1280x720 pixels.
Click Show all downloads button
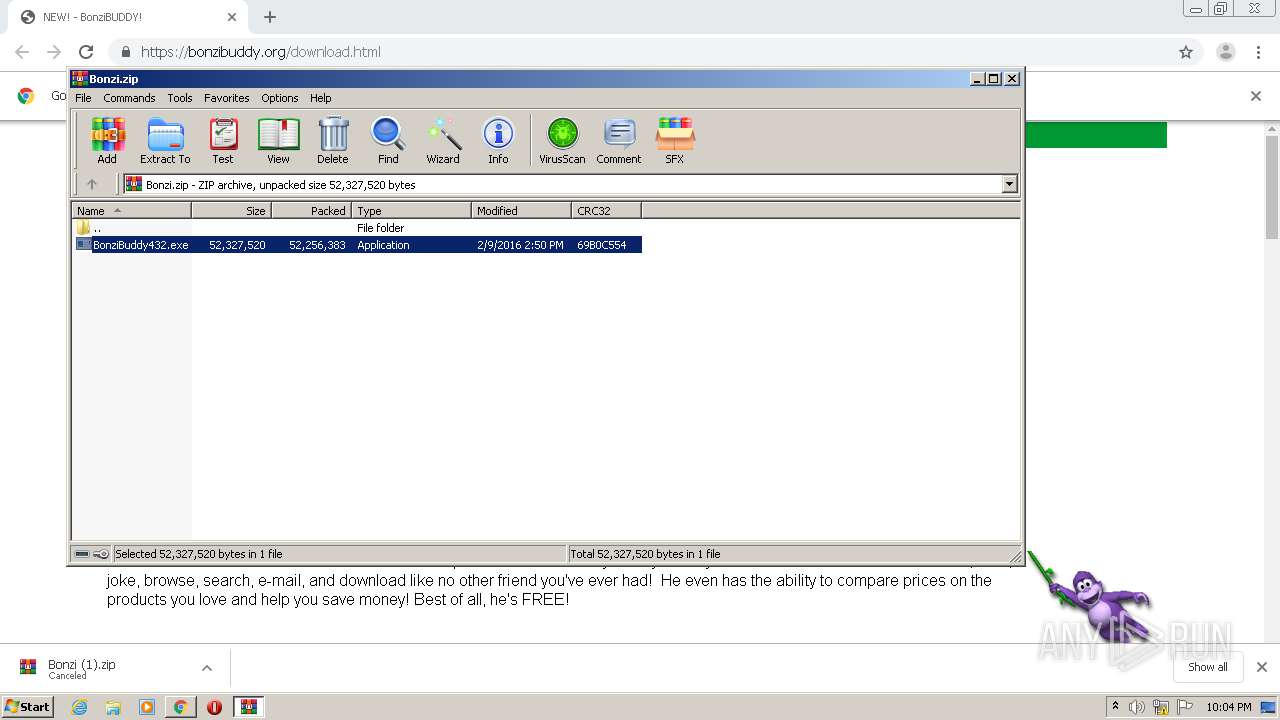(1208, 667)
